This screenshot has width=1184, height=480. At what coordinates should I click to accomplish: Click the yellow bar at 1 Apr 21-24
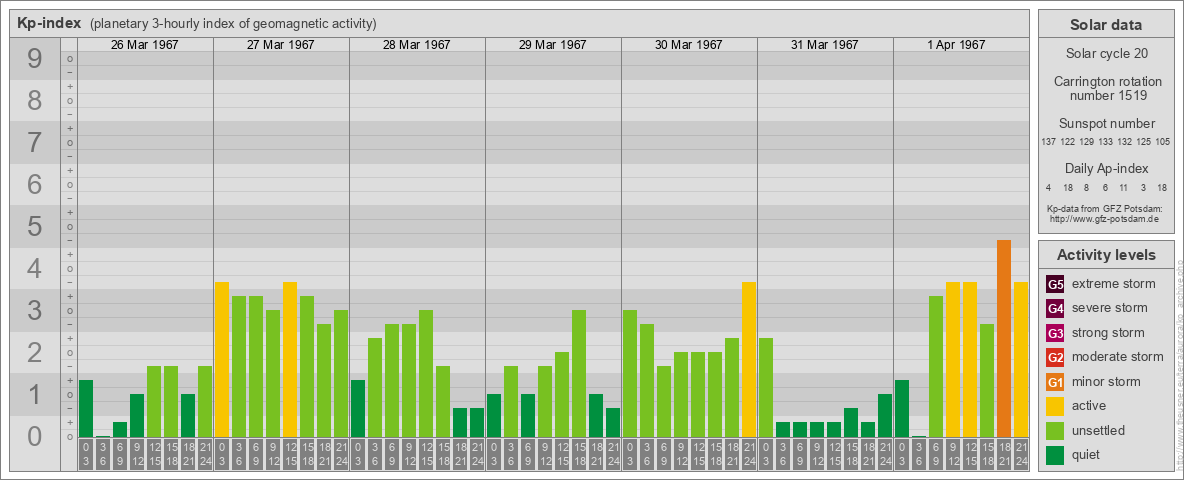[1021, 359]
